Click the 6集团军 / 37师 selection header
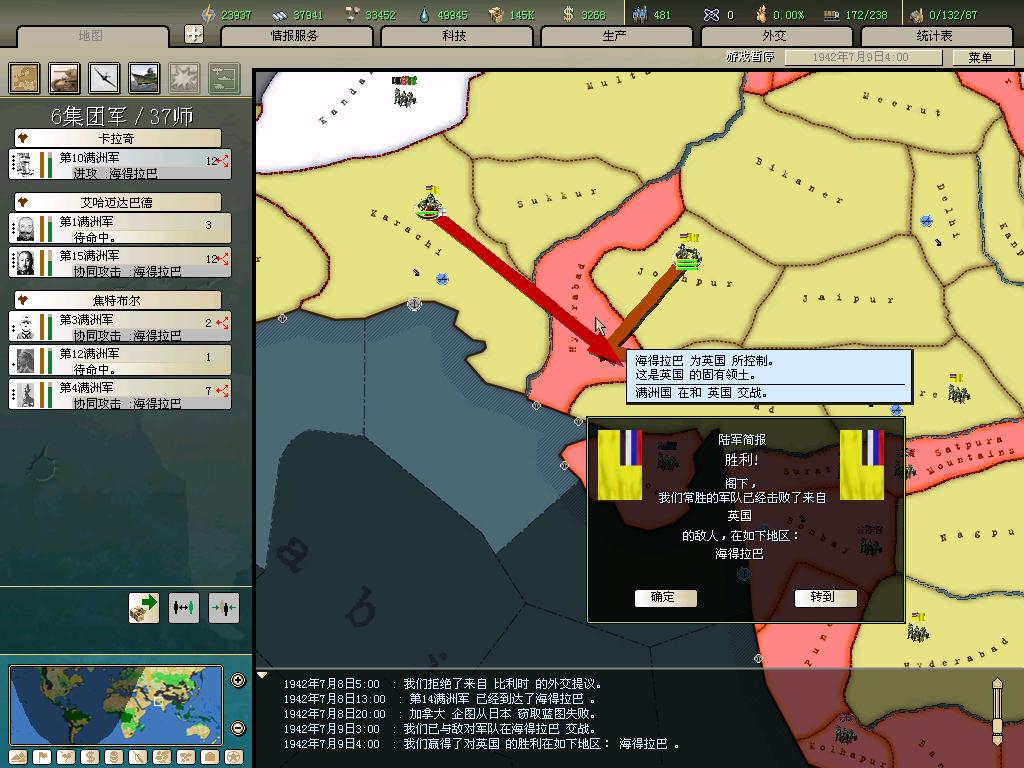Viewport: 1024px width, 768px height. coord(122,116)
